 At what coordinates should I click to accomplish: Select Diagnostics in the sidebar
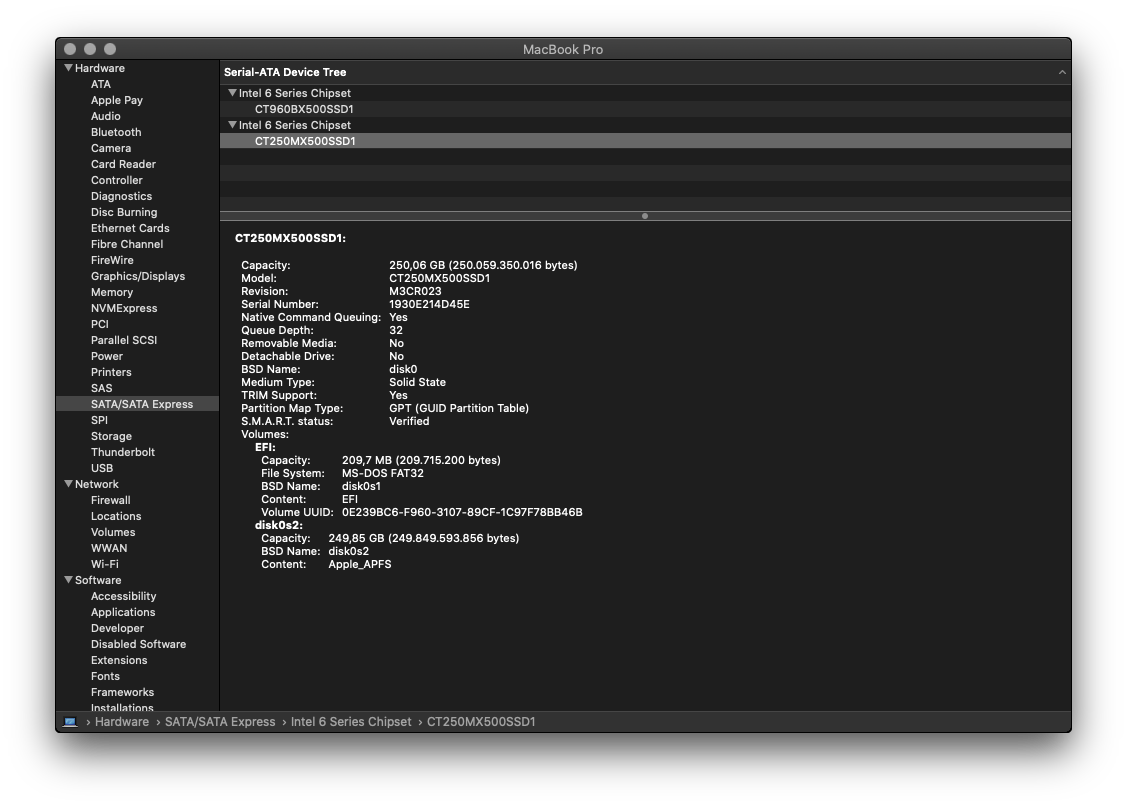click(x=121, y=196)
